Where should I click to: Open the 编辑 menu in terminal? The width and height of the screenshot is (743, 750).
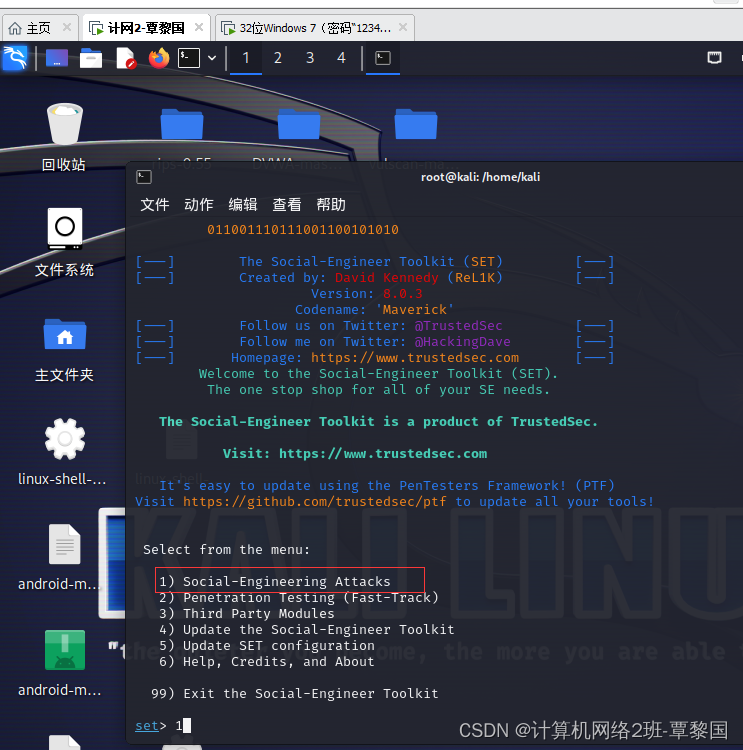243,205
